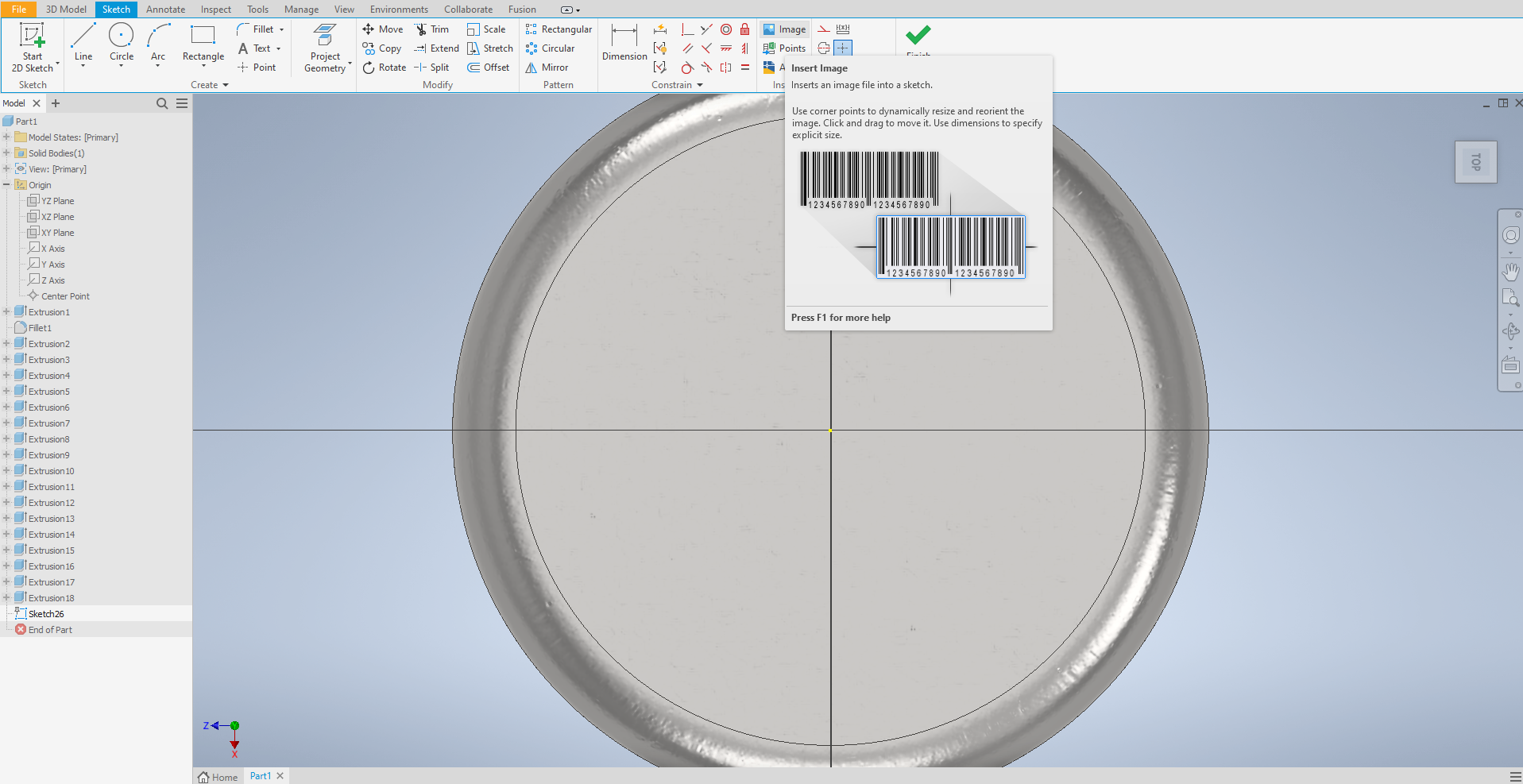This screenshot has width=1523, height=784.
Task: Select XY Plane in the browser
Action: pos(51,233)
